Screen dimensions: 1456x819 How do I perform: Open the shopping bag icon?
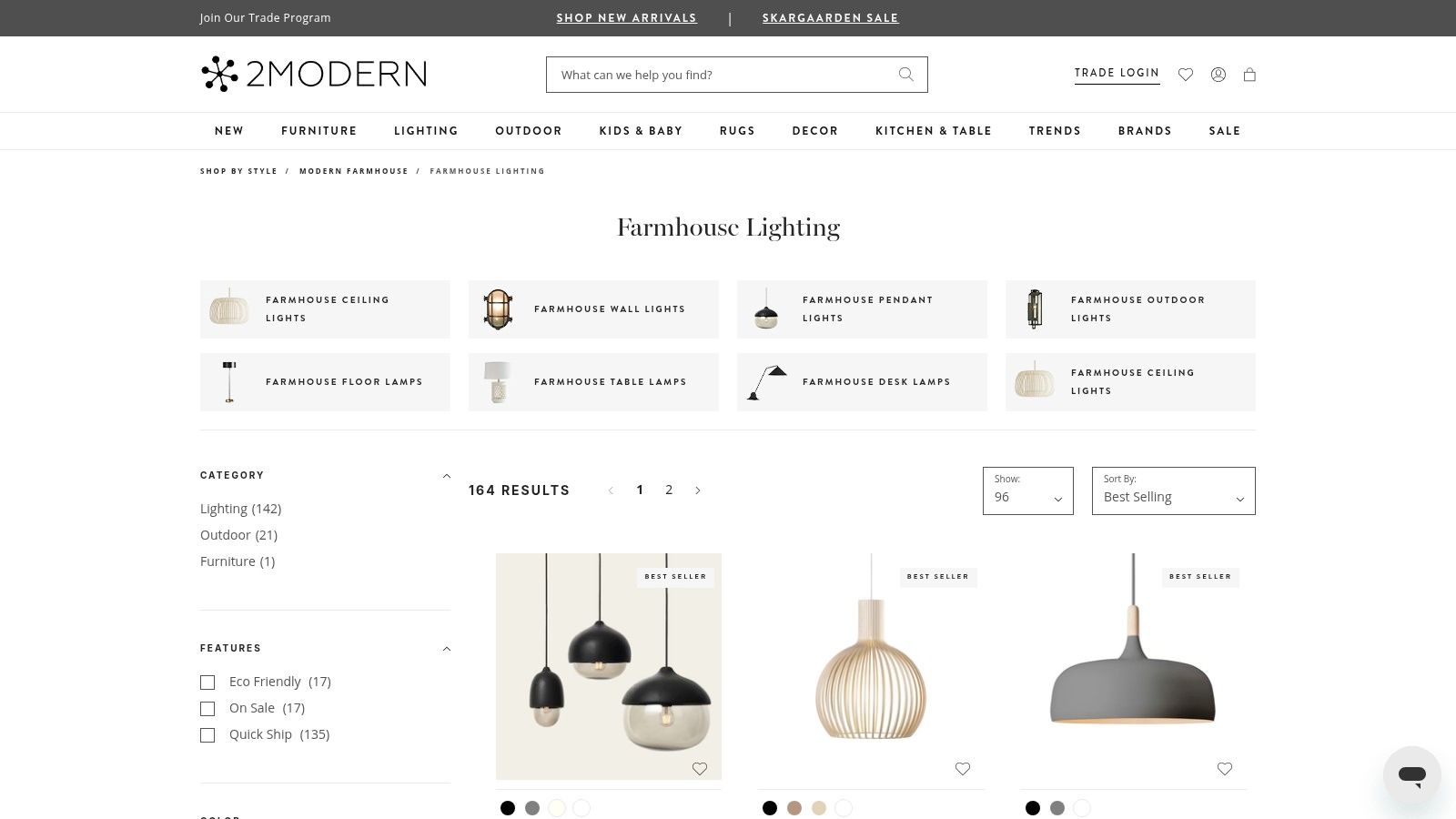point(1249,75)
